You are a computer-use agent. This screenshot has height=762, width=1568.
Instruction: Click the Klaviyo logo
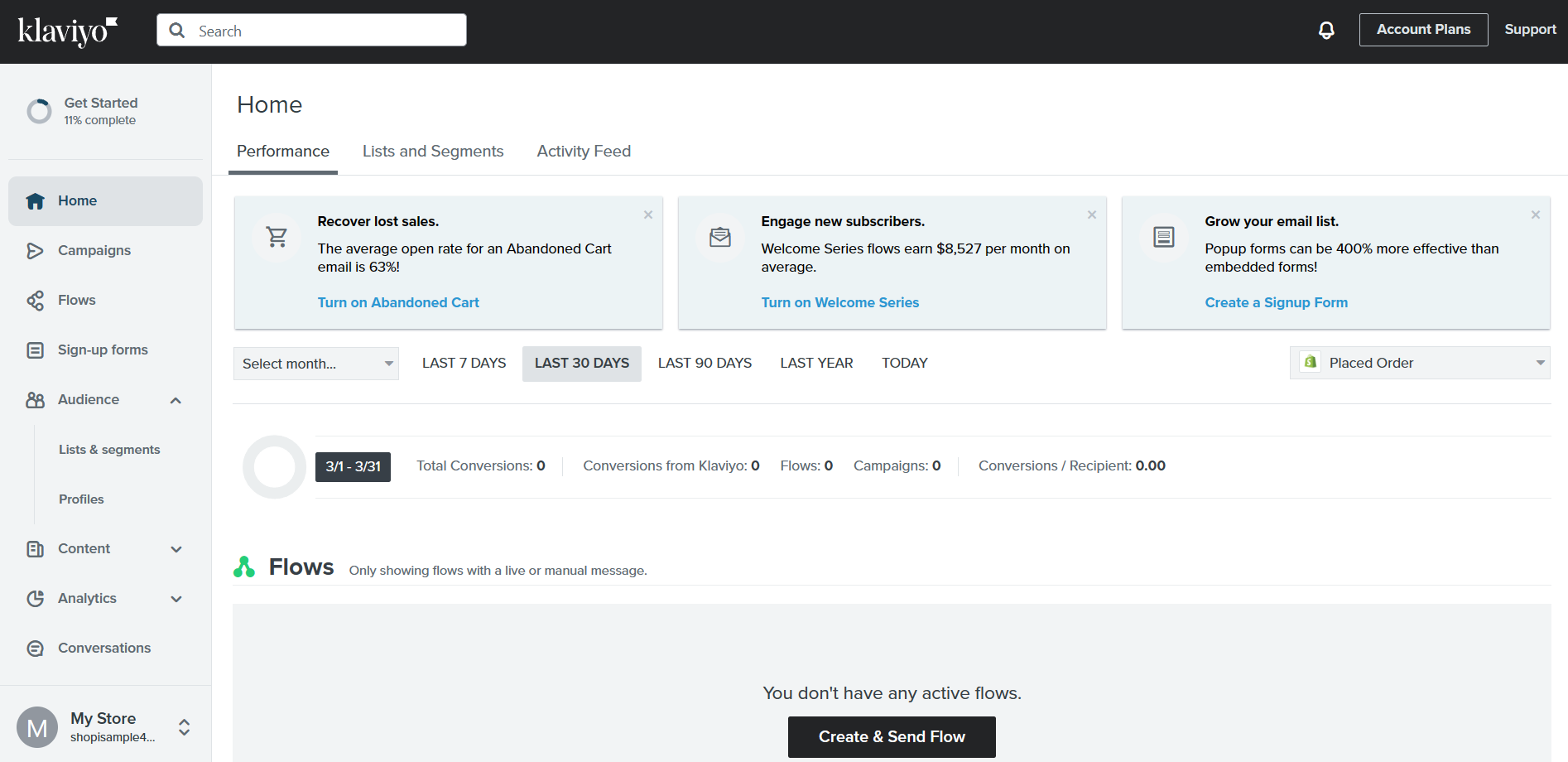(x=68, y=31)
